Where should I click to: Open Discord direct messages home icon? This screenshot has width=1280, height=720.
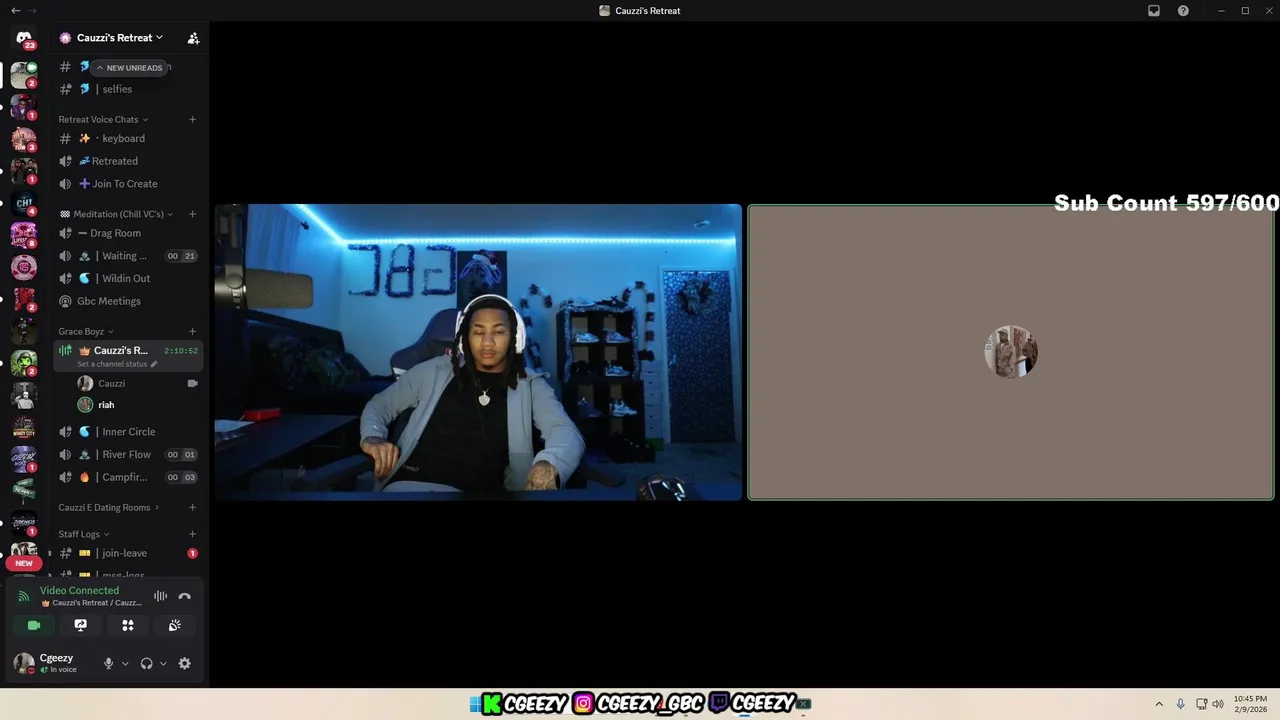tap(24, 38)
